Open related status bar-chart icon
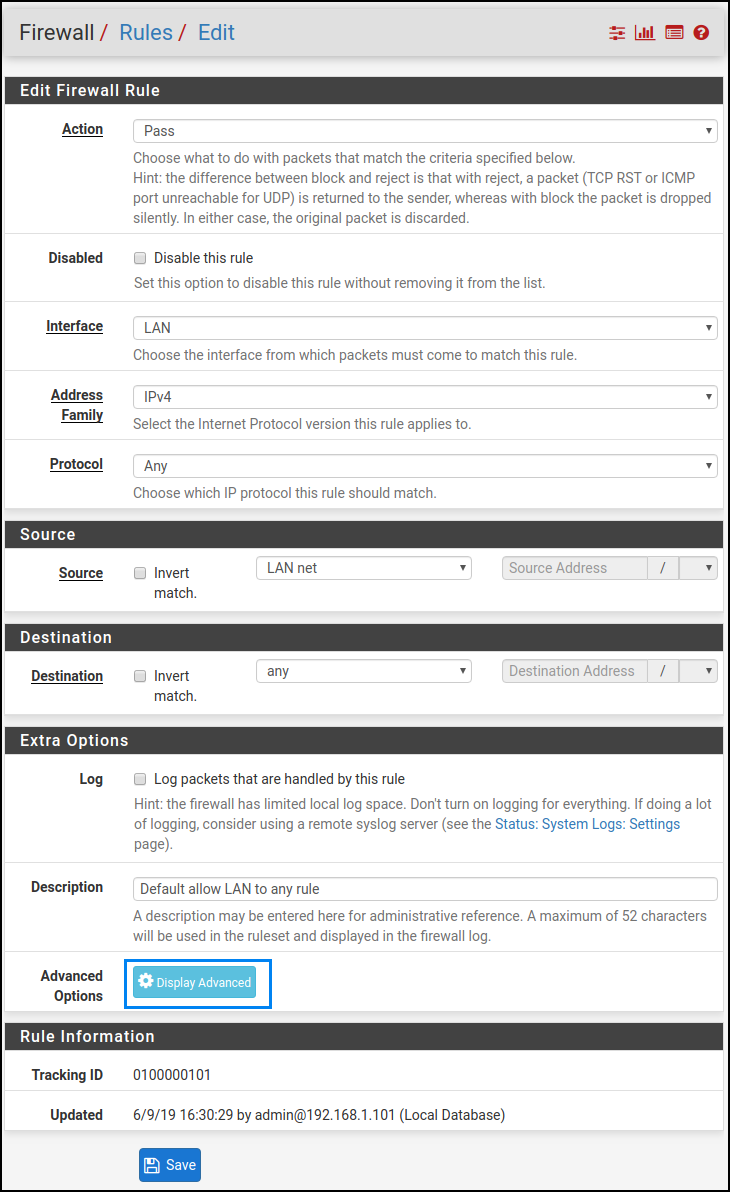Viewport: 730px width, 1192px height. point(645,33)
